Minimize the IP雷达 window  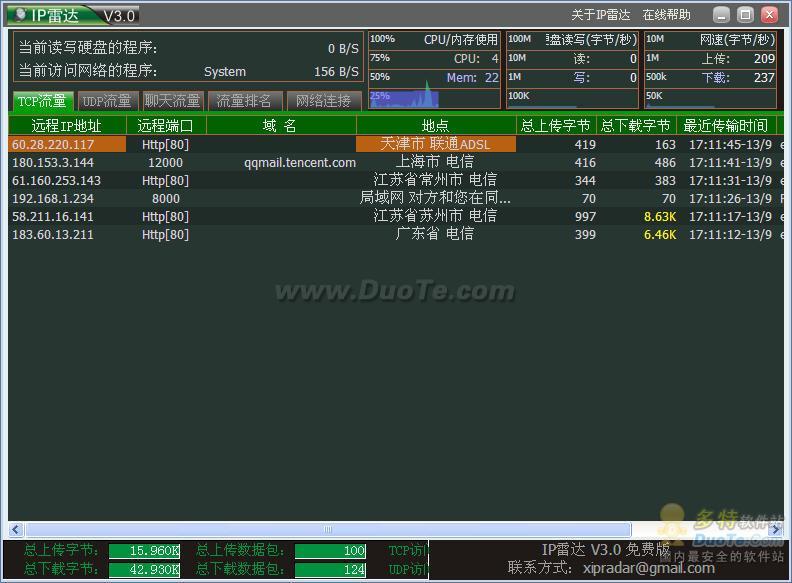[x=721, y=15]
